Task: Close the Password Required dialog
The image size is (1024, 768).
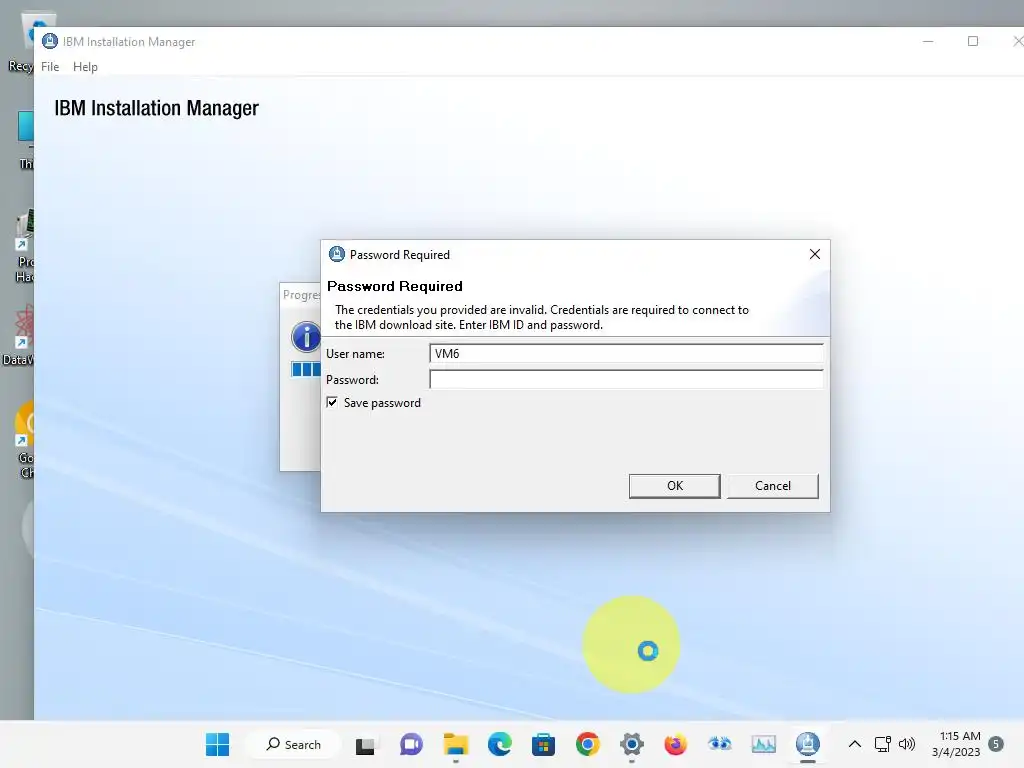Action: (x=814, y=254)
